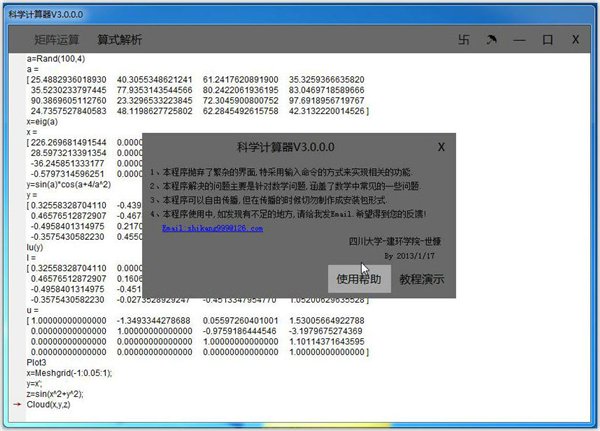Click the 四川大学-建环学院-世德 author text
600x431 pixels.
point(395,241)
